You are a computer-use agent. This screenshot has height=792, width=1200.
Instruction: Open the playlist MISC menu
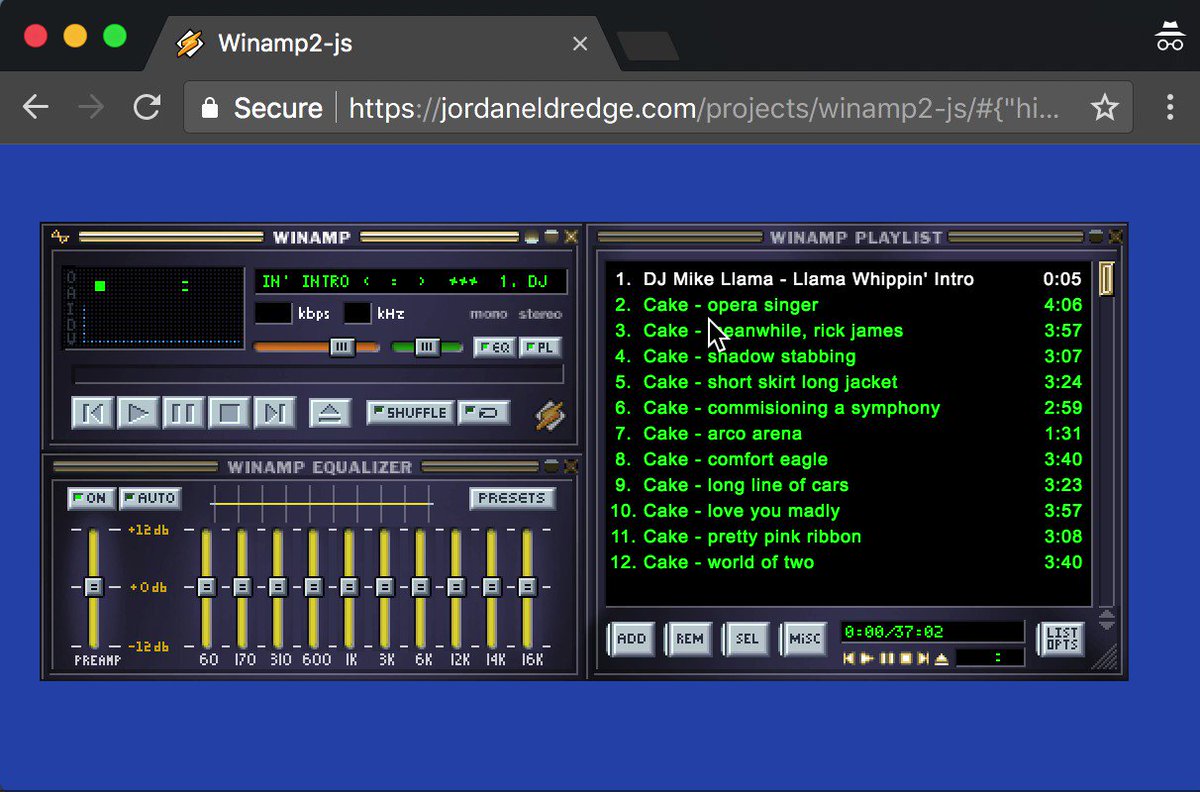pyautogui.click(x=805, y=638)
